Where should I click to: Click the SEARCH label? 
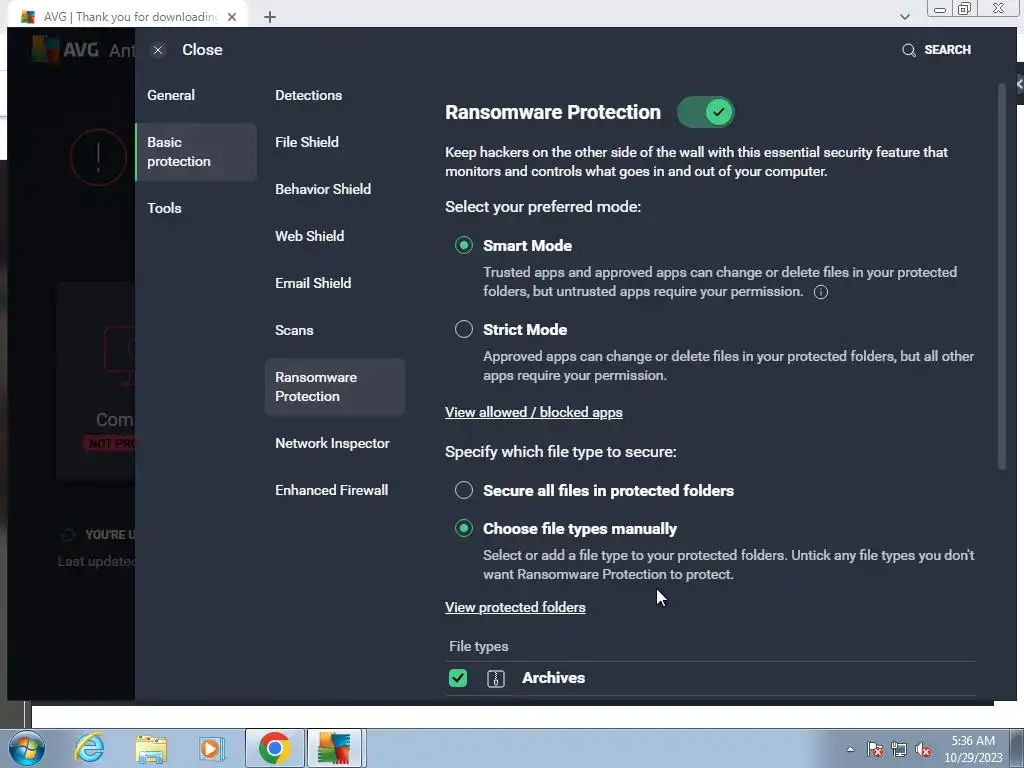coord(948,50)
